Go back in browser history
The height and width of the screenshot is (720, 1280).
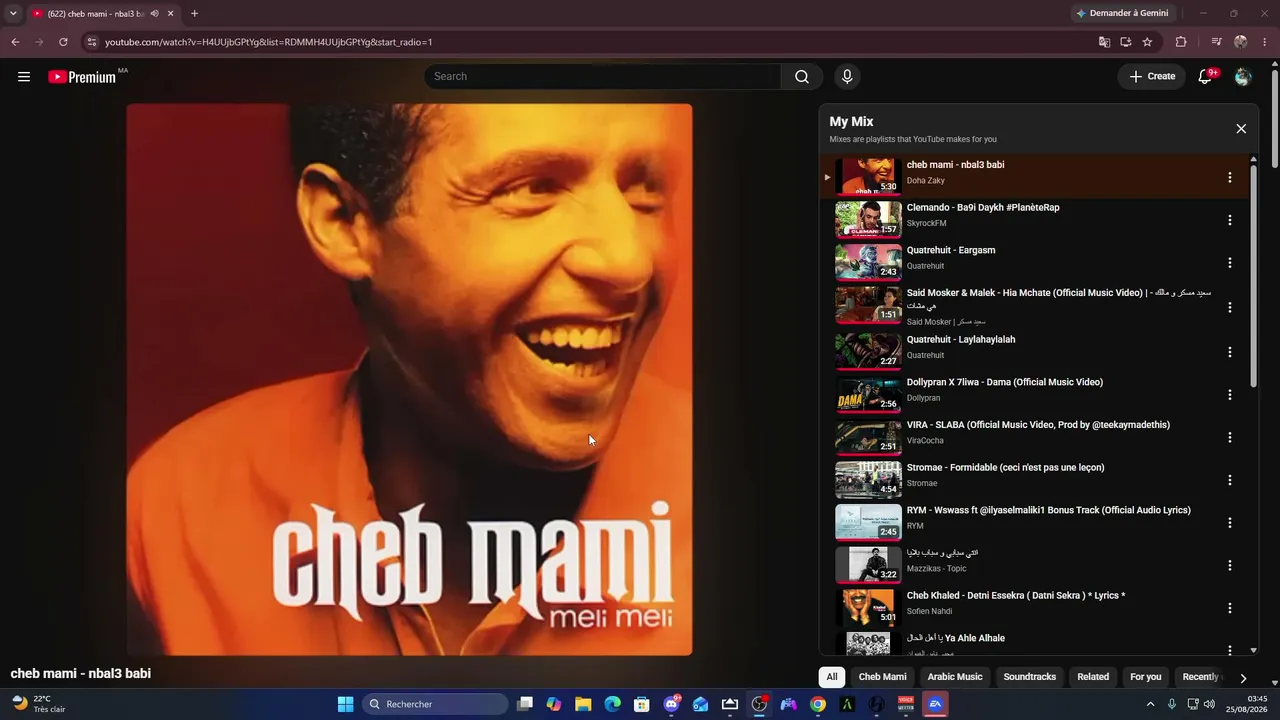pos(15,42)
